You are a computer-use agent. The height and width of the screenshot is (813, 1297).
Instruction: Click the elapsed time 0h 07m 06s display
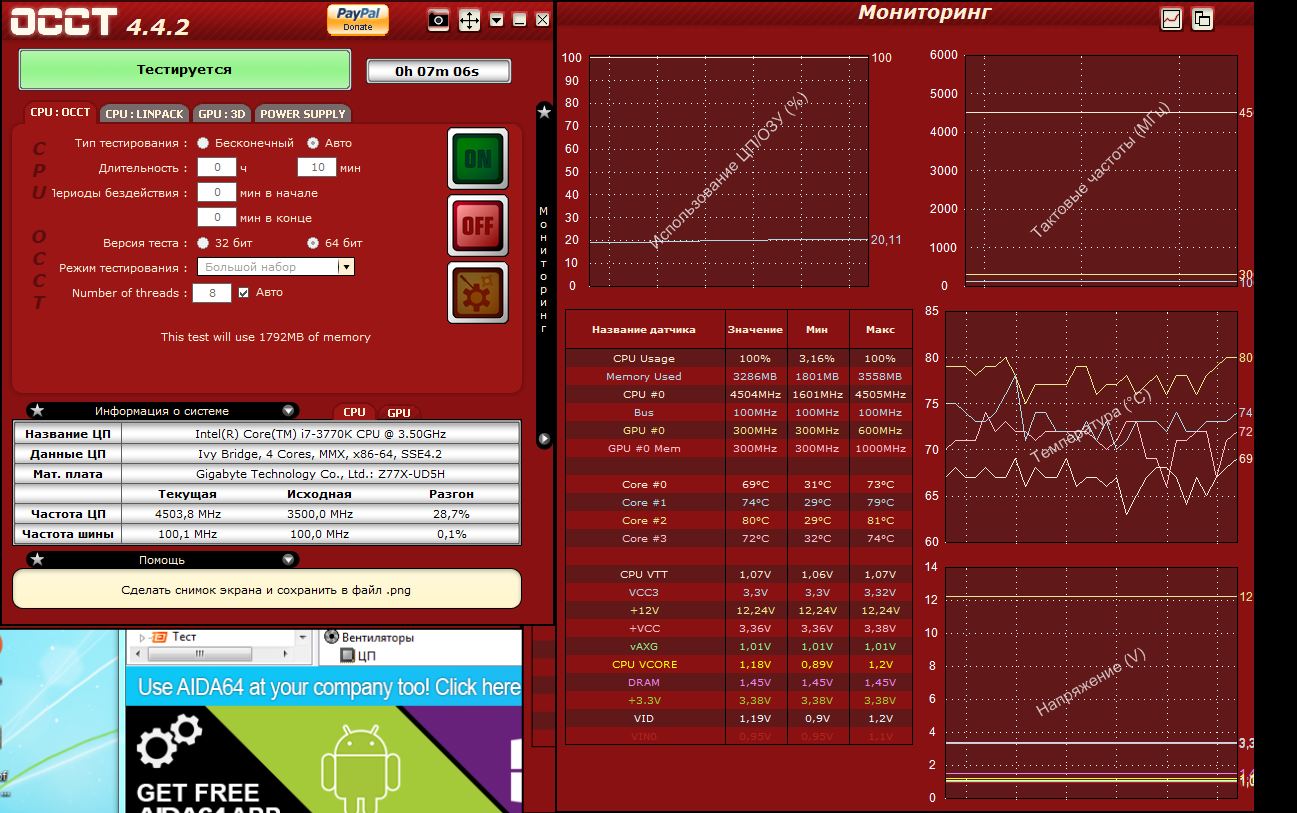(x=438, y=71)
